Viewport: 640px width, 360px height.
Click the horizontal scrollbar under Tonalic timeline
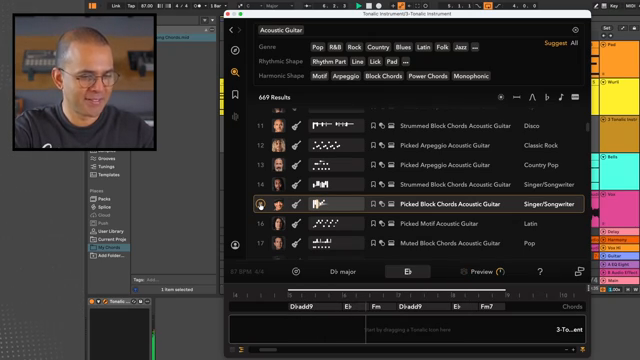pos(268,349)
